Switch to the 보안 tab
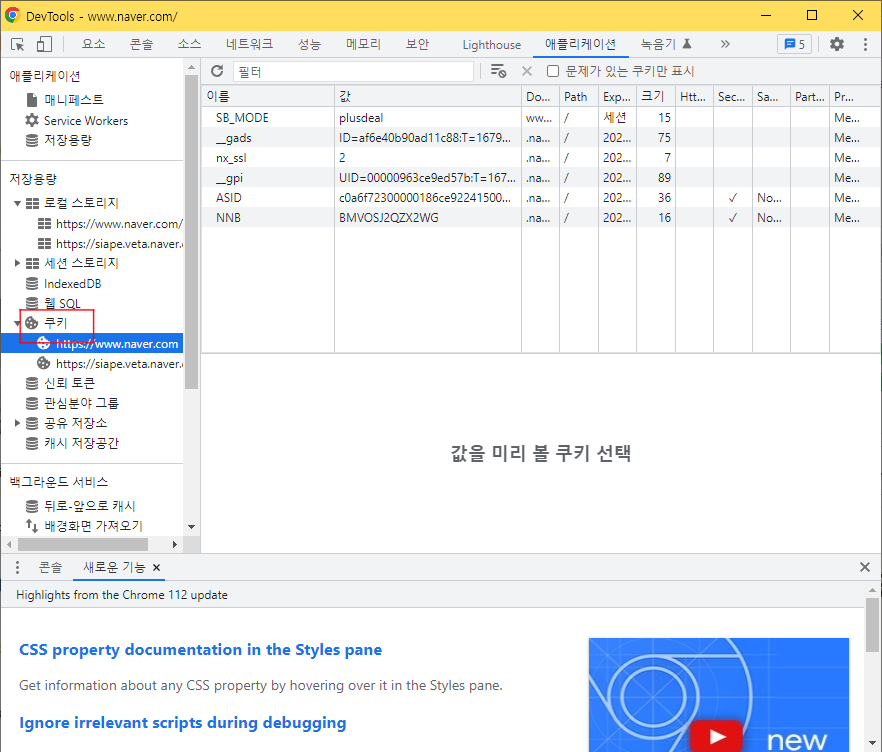 pyautogui.click(x=417, y=44)
